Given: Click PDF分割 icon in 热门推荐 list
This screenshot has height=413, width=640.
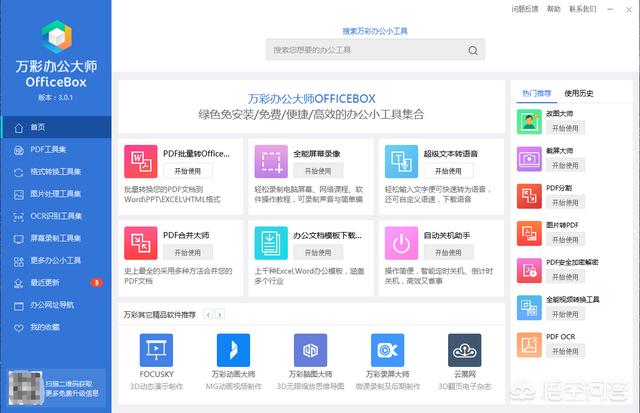Looking at the screenshot, I should tap(529, 196).
